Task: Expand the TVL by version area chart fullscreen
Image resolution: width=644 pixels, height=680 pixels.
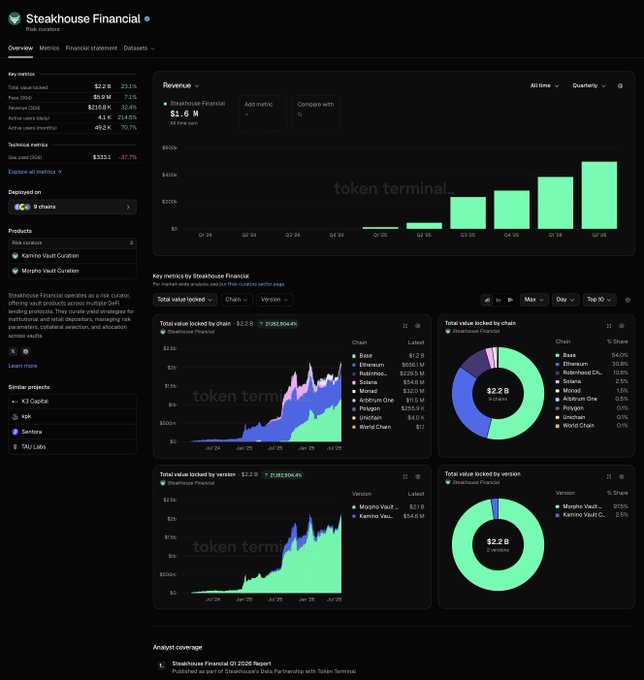Action: click(x=405, y=477)
